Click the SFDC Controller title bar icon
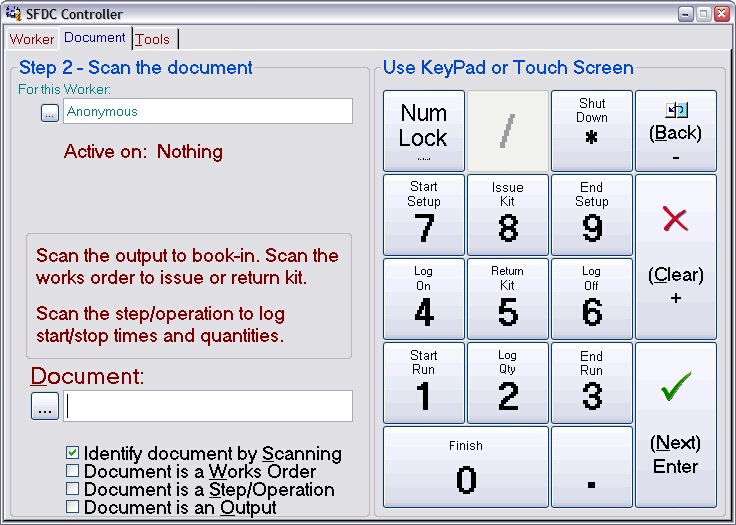 pos(13,13)
